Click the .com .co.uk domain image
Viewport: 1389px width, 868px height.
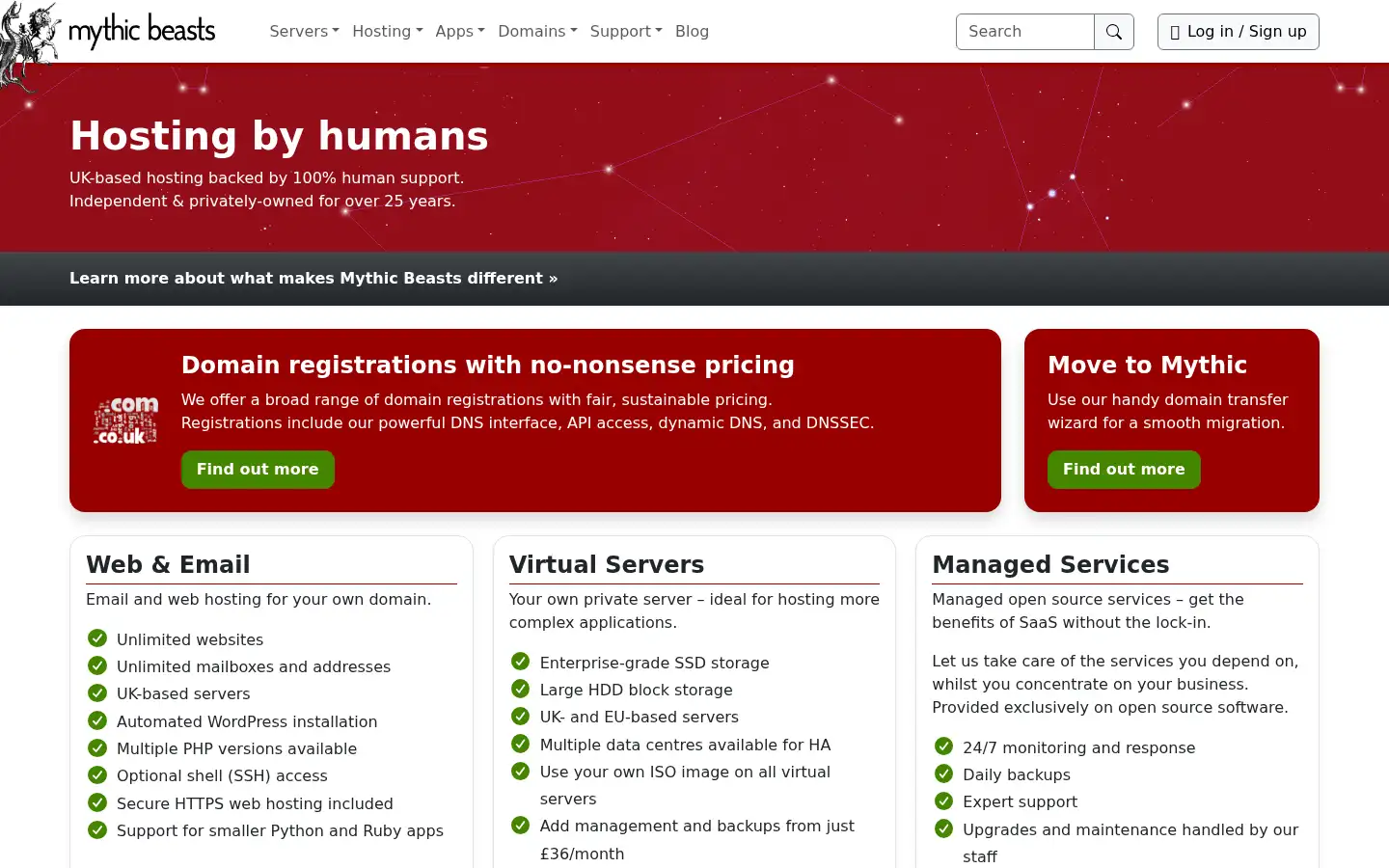point(125,420)
